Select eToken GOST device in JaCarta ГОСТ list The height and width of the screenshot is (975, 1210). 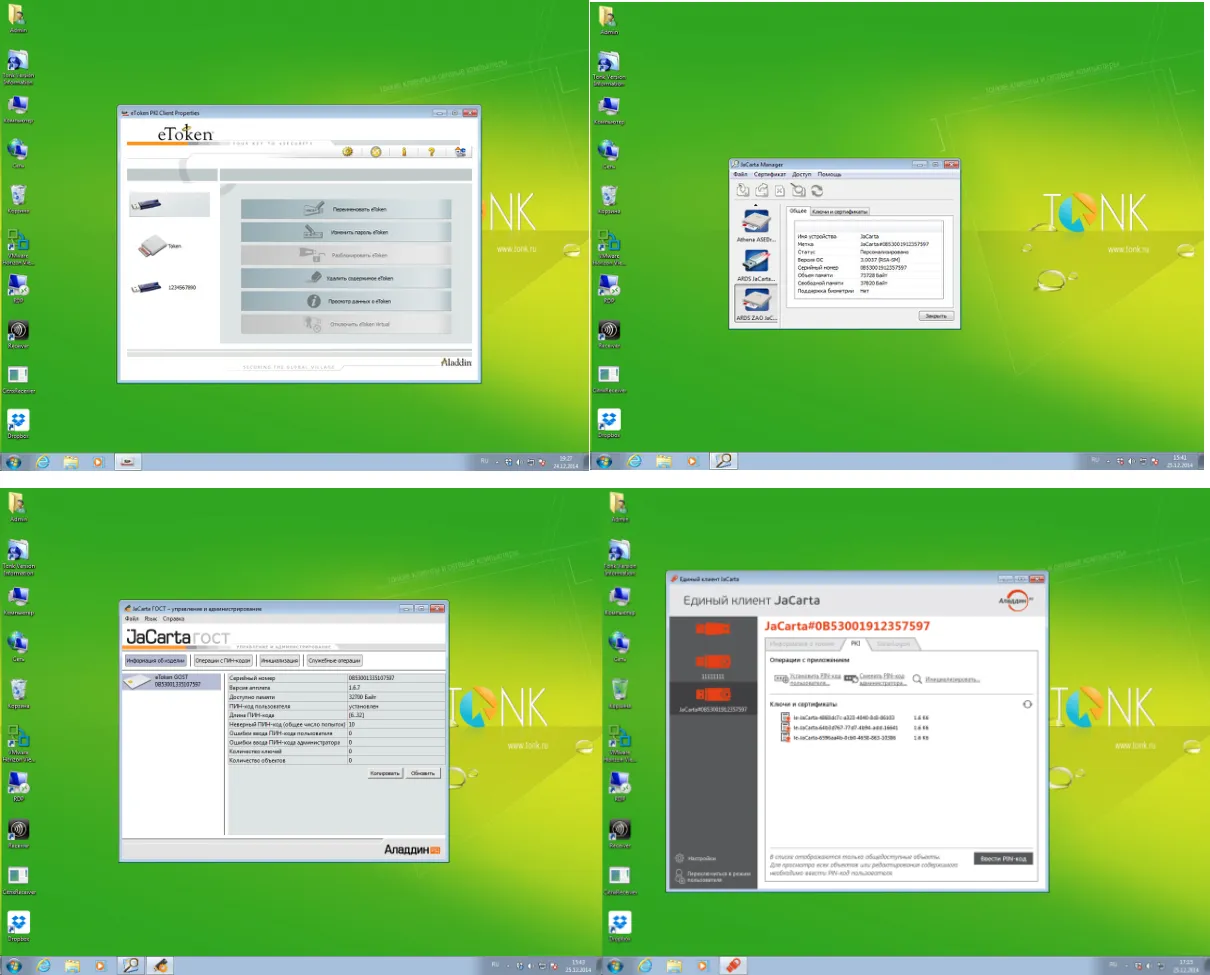pos(170,681)
